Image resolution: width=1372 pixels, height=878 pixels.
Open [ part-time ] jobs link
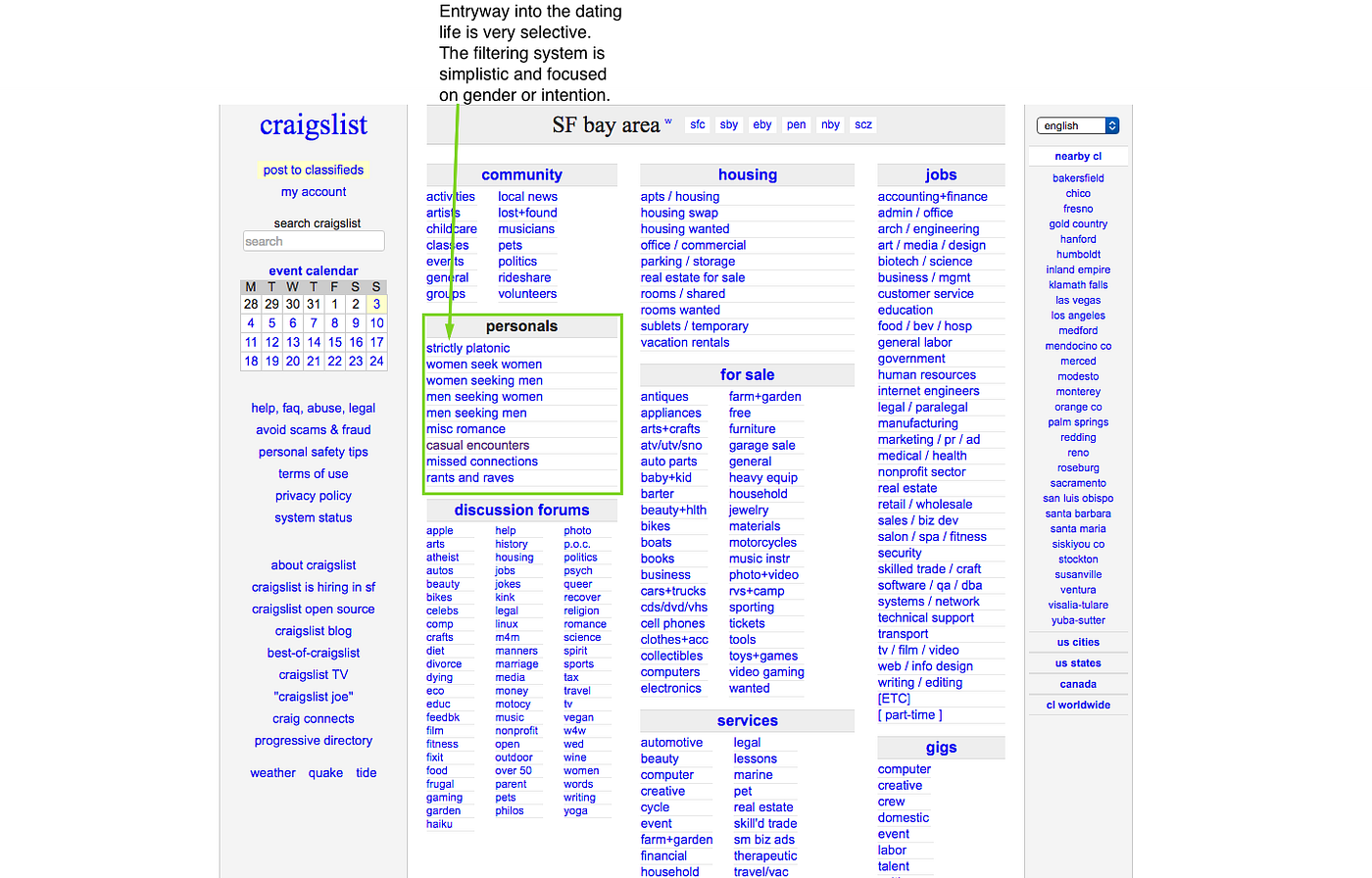click(x=910, y=715)
